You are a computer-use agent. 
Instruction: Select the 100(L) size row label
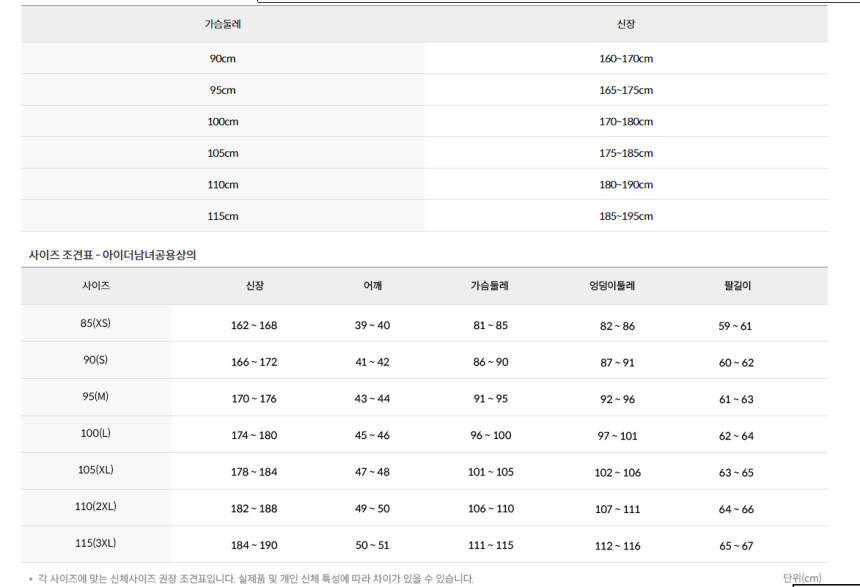[96, 433]
